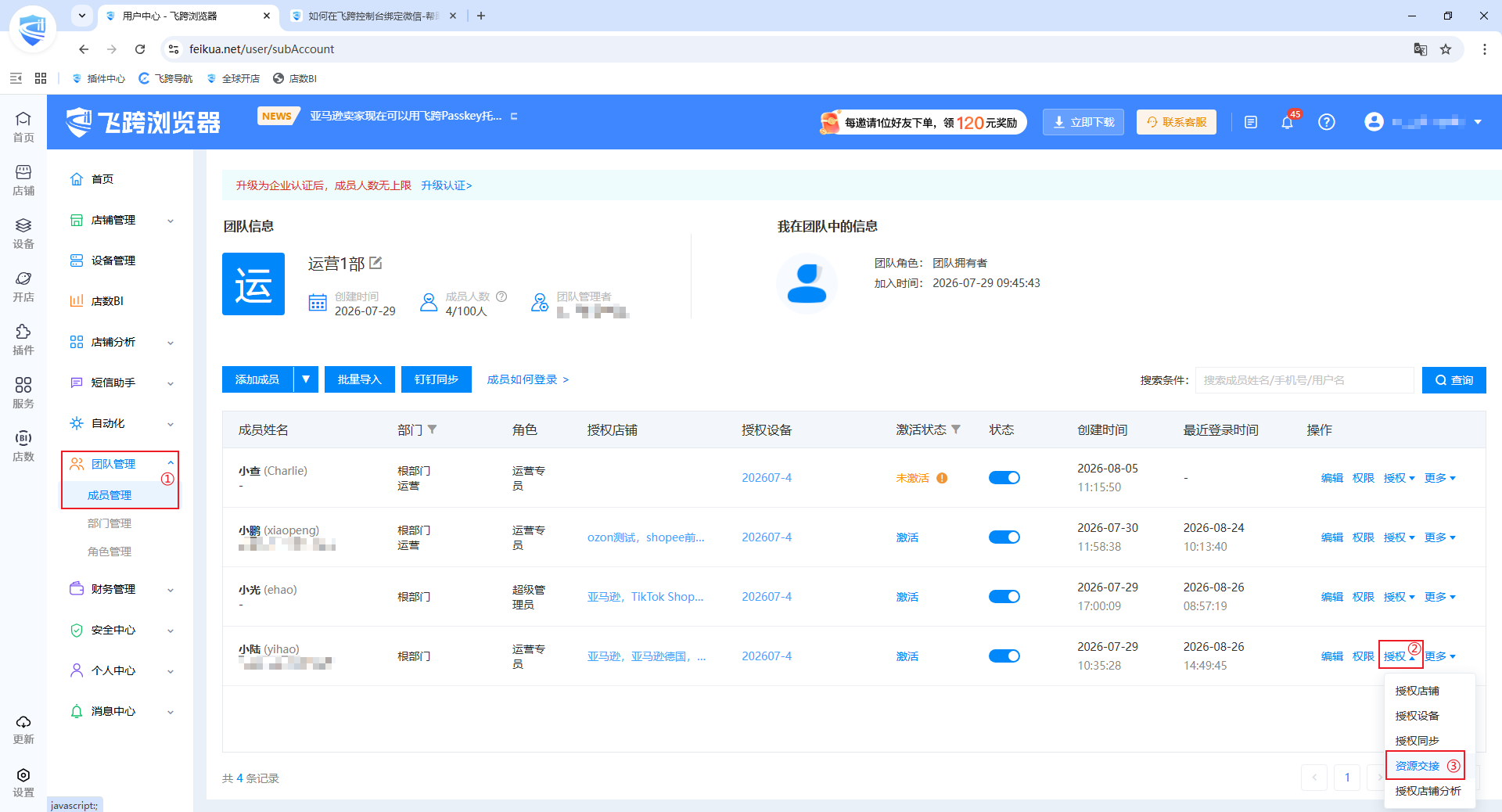Open the 授权 dropdown in 小鹏 (xiaopeng) row
The width and height of the screenshot is (1502, 812).
click(1399, 537)
